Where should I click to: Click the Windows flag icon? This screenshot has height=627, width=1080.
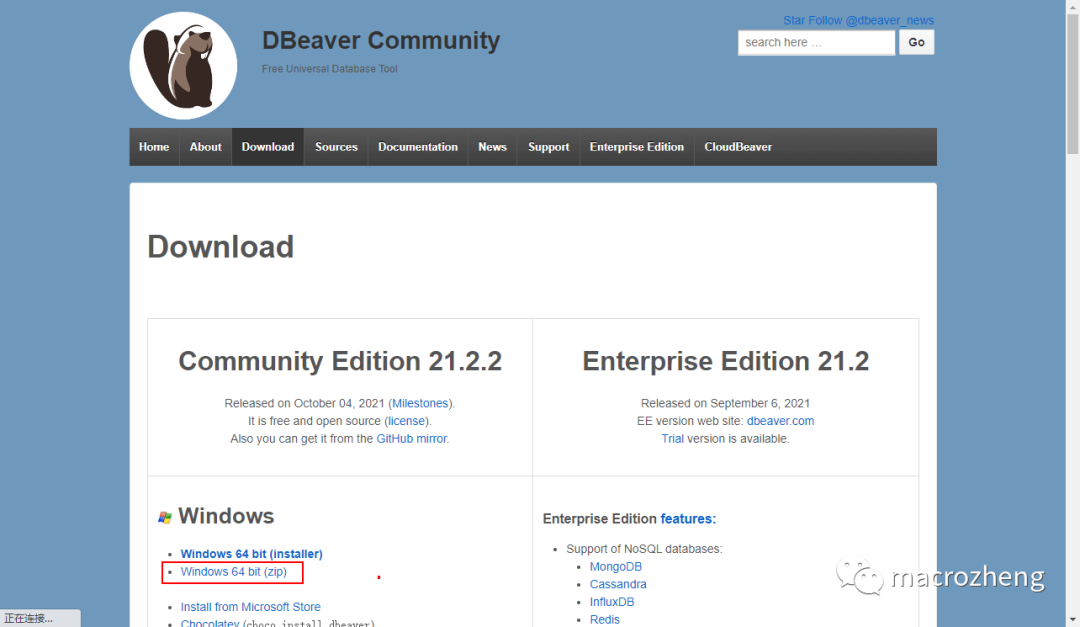coord(165,517)
